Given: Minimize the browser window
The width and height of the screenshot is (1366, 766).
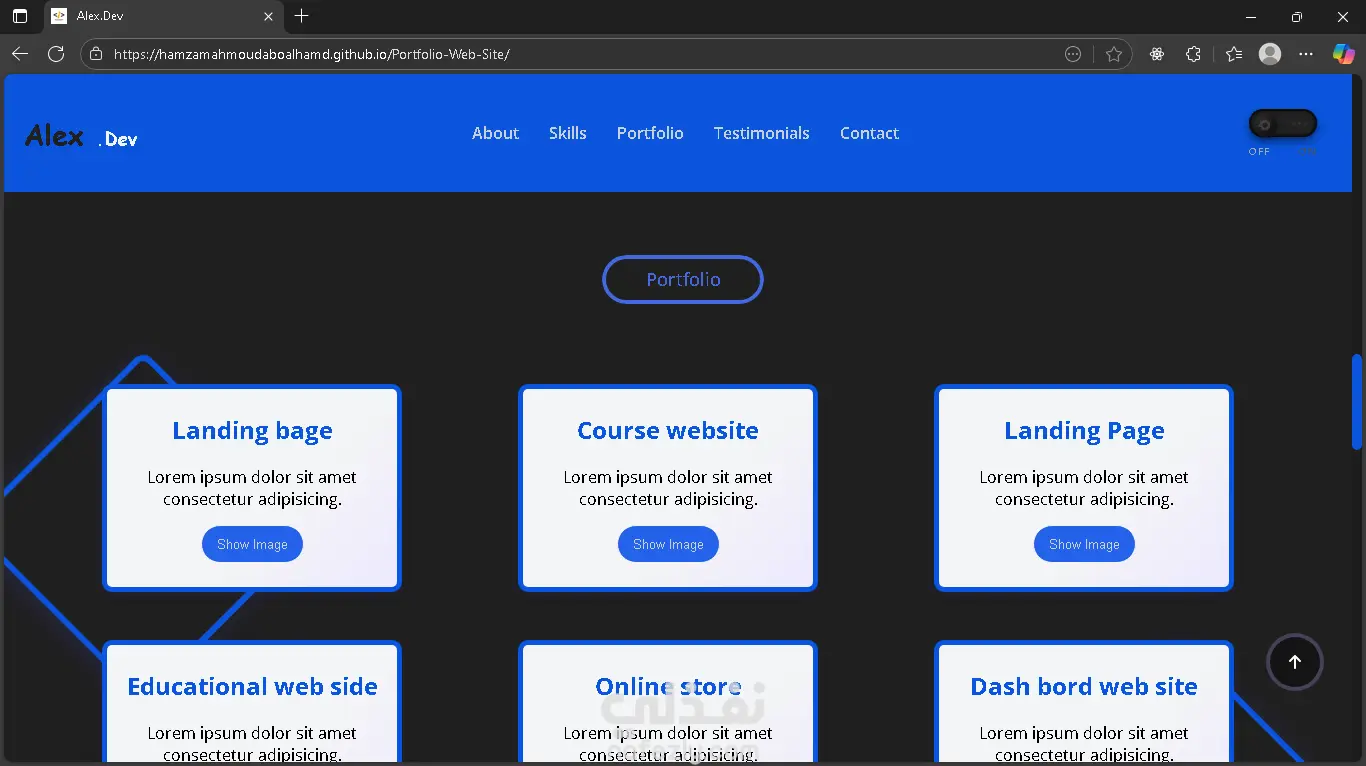Looking at the screenshot, I should coord(1251,16).
